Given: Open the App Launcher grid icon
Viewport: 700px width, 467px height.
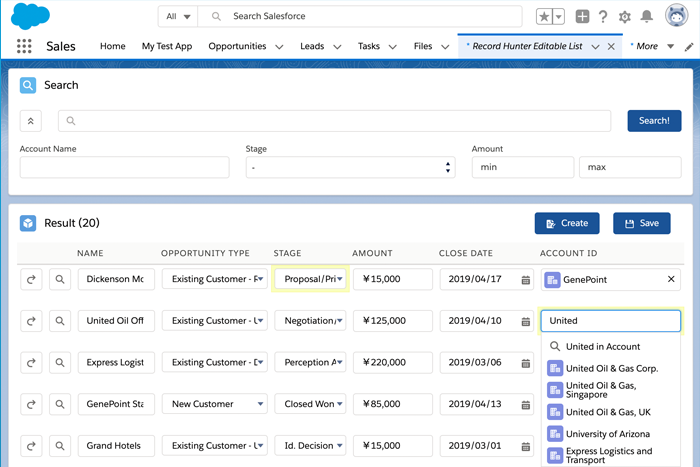Looking at the screenshot, I should click(x=24, y=46).
